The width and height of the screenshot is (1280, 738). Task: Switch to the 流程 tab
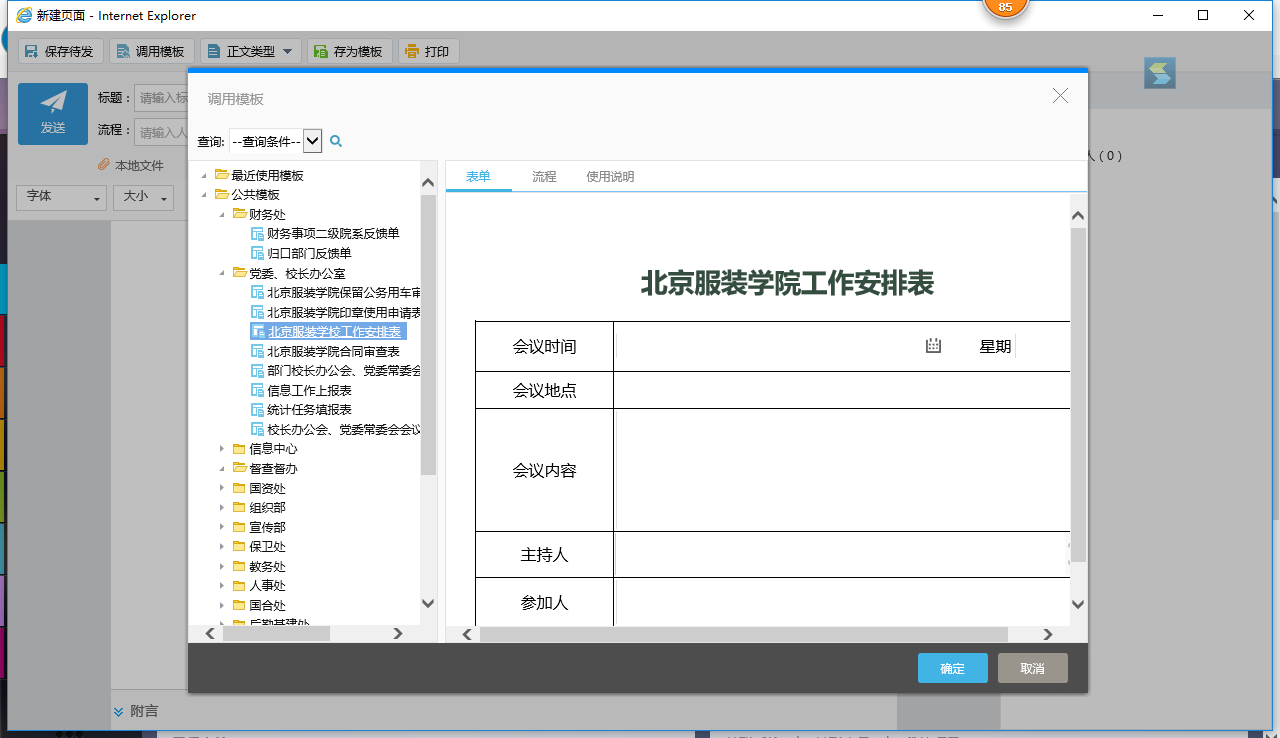[544, 176]
